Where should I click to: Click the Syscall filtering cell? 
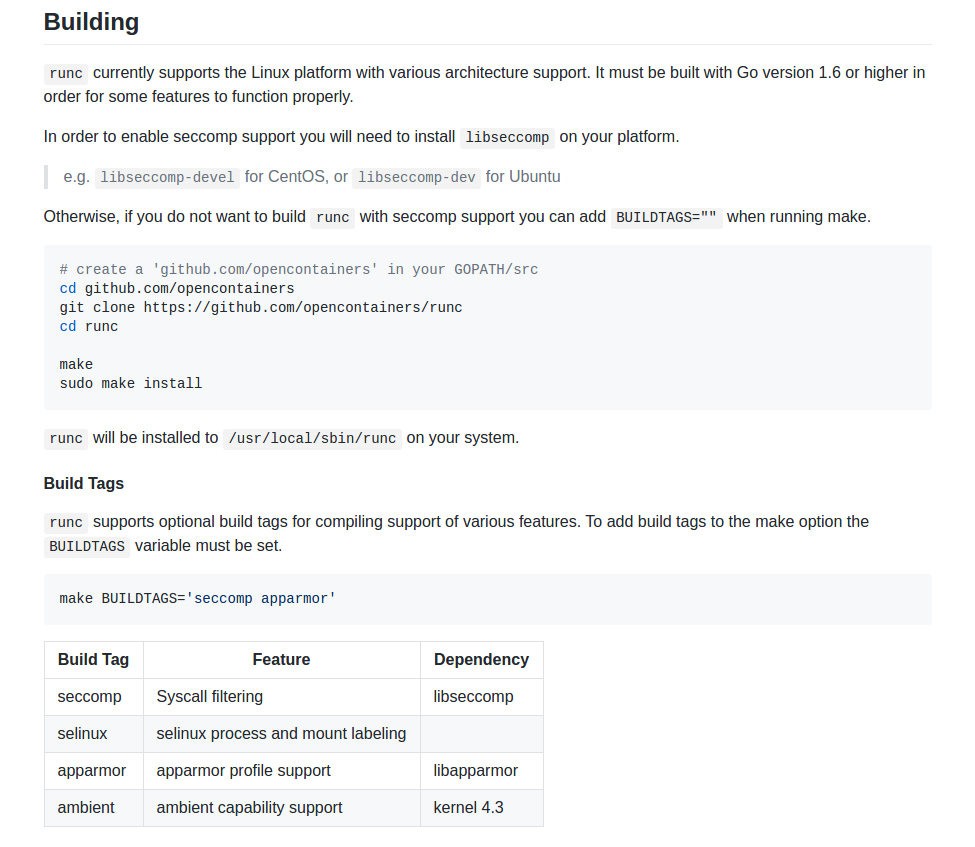[x=282, y=697]
